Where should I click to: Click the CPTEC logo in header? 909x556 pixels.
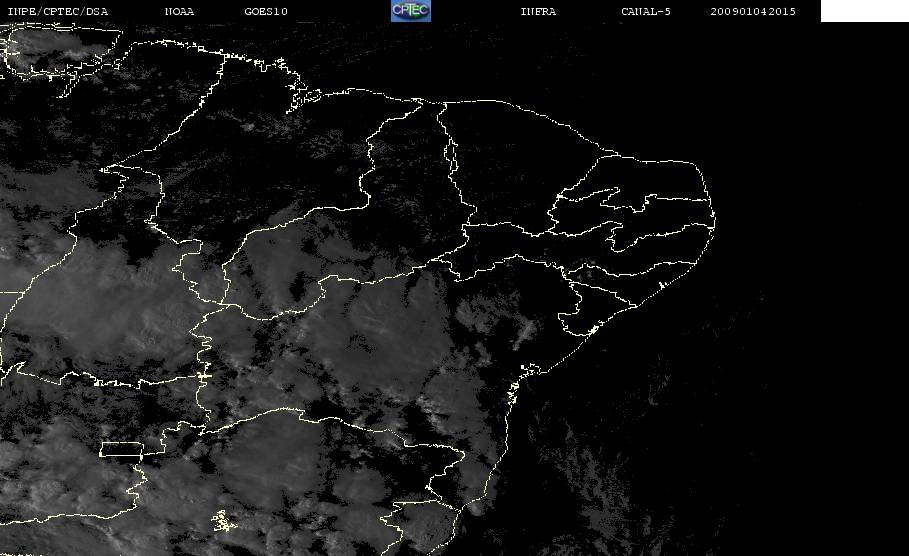click(x=410, y=10)
